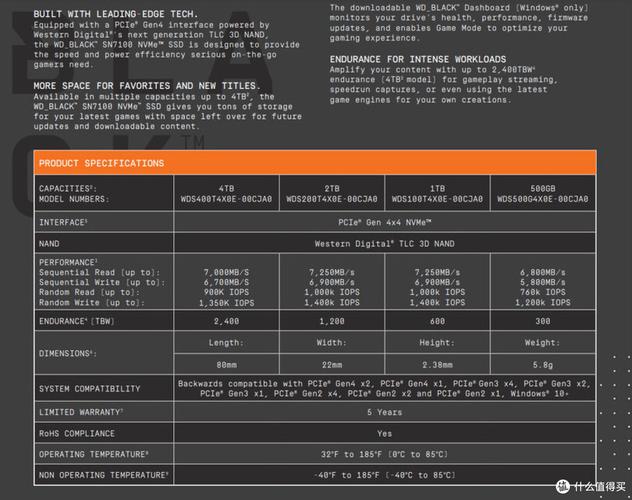This screenshot has height=500, width=632.
Task: Click the Limited Warranty row label
Action: [x=82, y=412]
